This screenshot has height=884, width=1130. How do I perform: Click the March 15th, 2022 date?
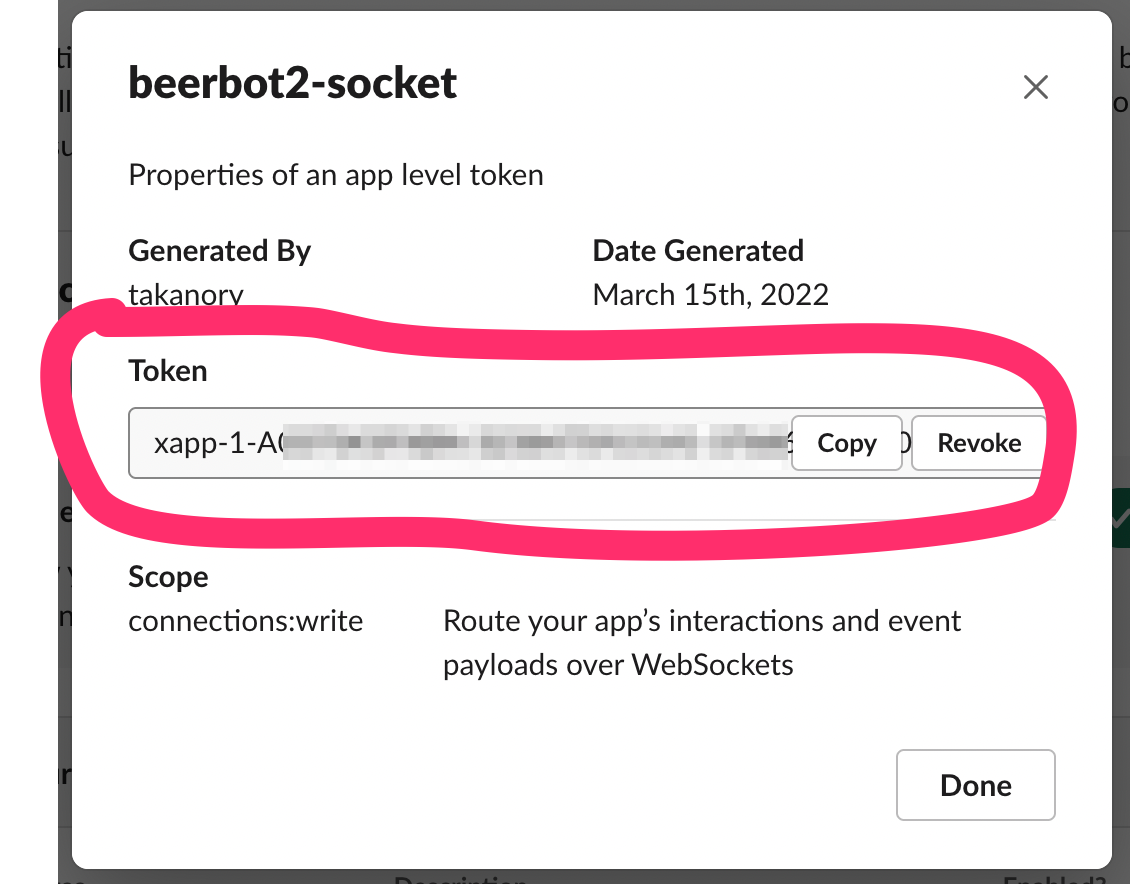[x=710, y=295]
